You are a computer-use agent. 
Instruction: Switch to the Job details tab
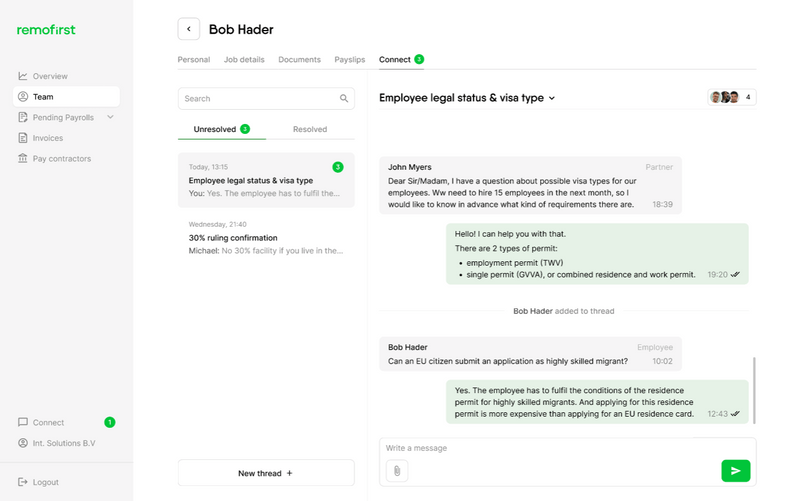(244, 60)
